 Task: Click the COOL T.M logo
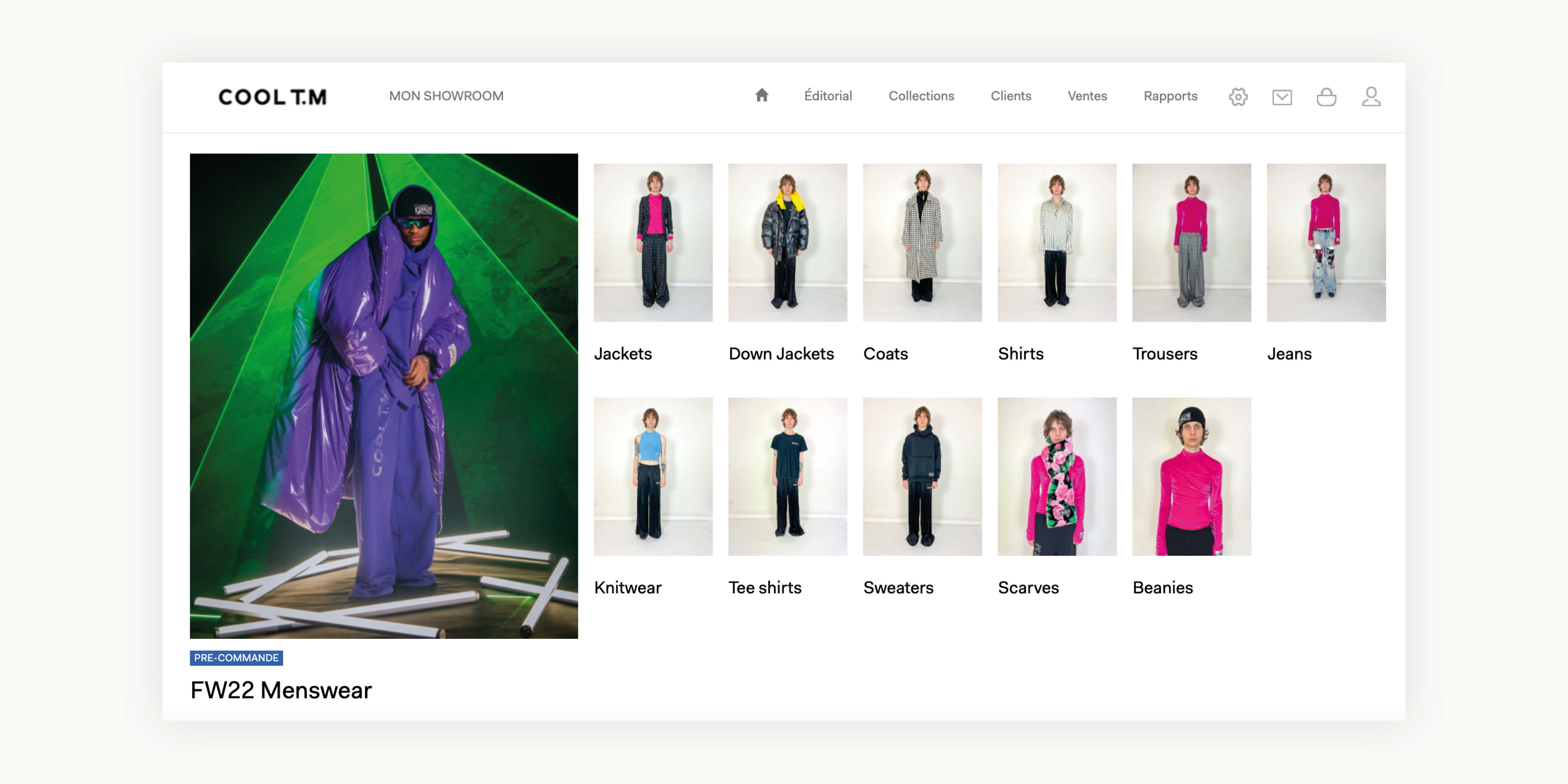[272, 97]
